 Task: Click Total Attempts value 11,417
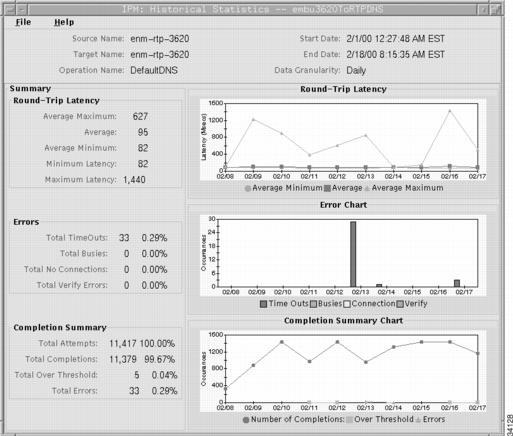coord(123,344)
